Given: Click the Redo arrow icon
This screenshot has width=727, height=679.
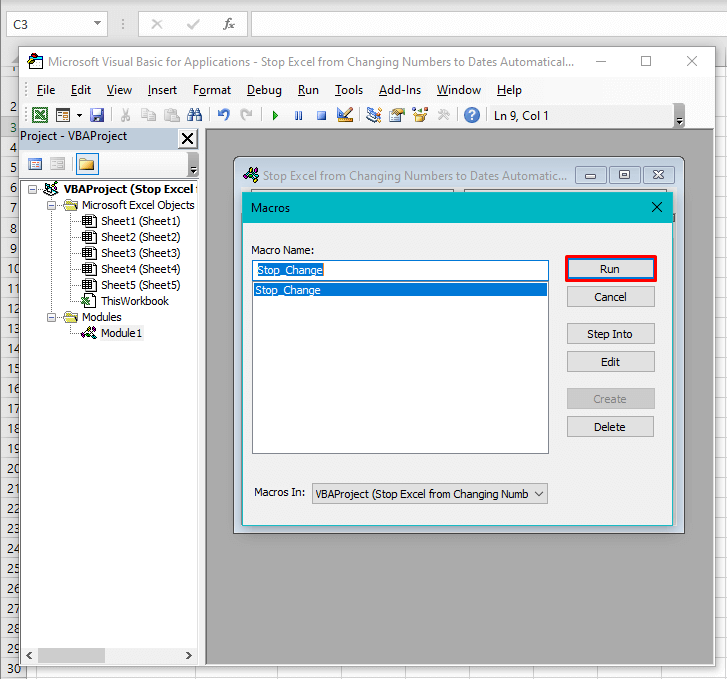Looking at the screenshot, I should (x=246, y=115).
